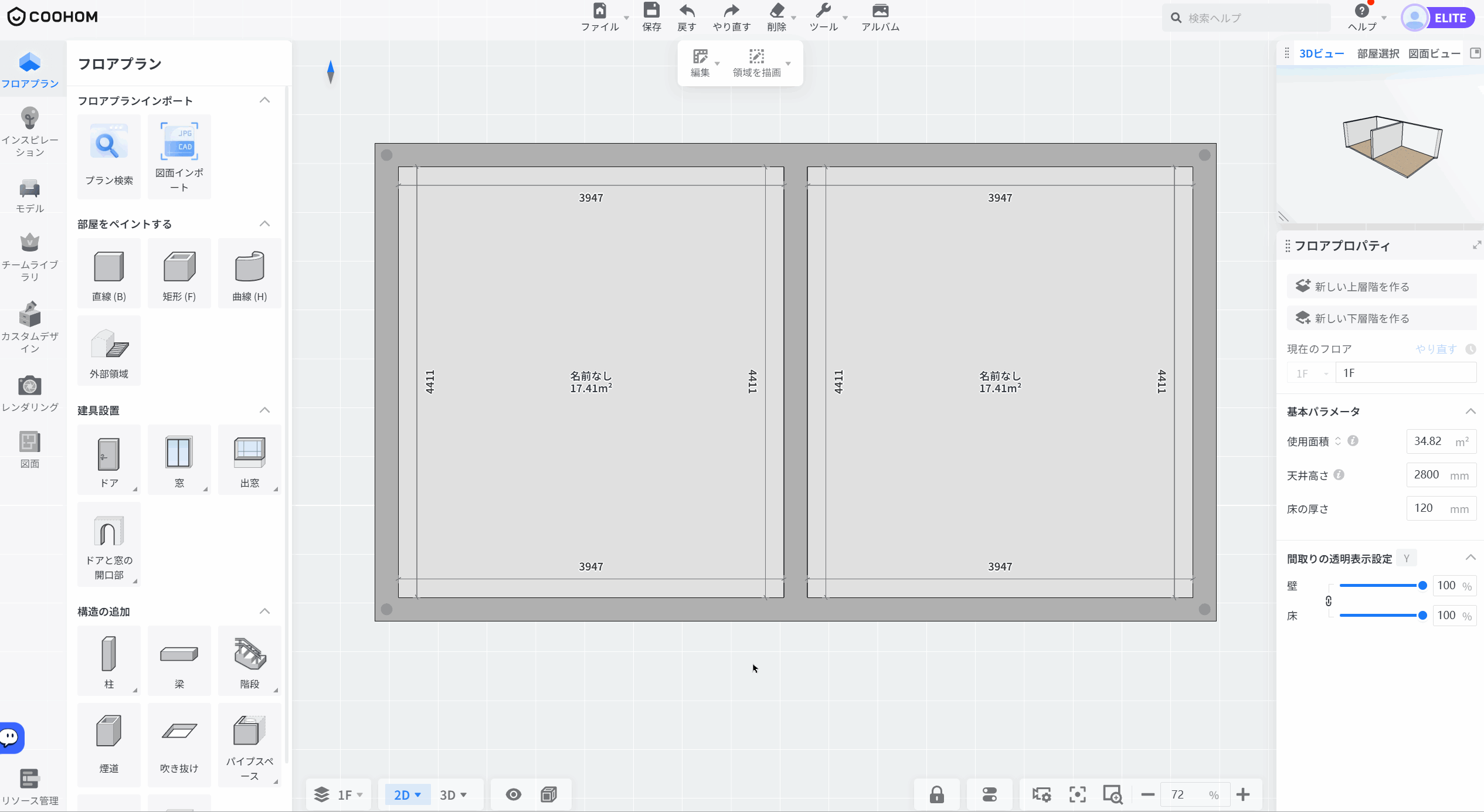Viewport: 1484px width, 812px height.
Task: Switch to the 3Dビュー tab
Action: (x=1322, y=54)
